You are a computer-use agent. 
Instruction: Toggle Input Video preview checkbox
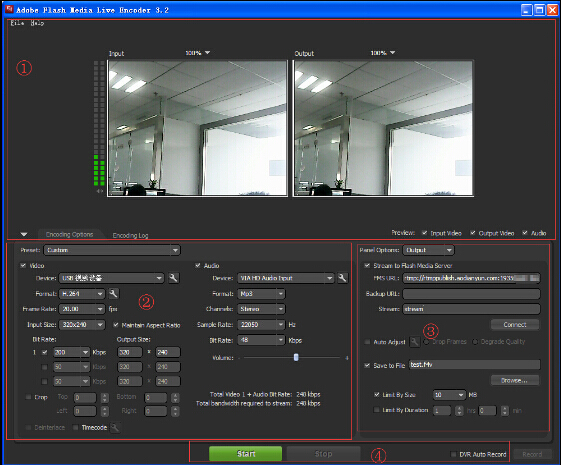click(424, 233)
